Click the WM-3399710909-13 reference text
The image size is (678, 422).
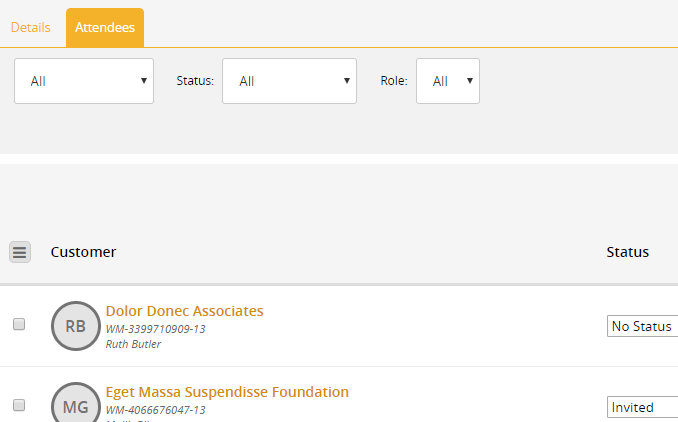click(155, 328)
